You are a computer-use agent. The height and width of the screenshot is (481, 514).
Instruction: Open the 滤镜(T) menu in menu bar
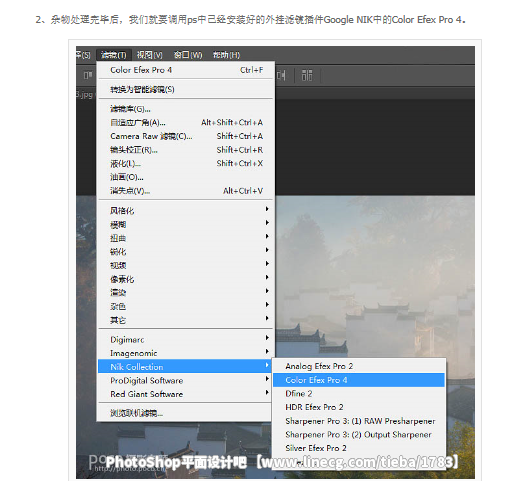click(x=114, y=55)
